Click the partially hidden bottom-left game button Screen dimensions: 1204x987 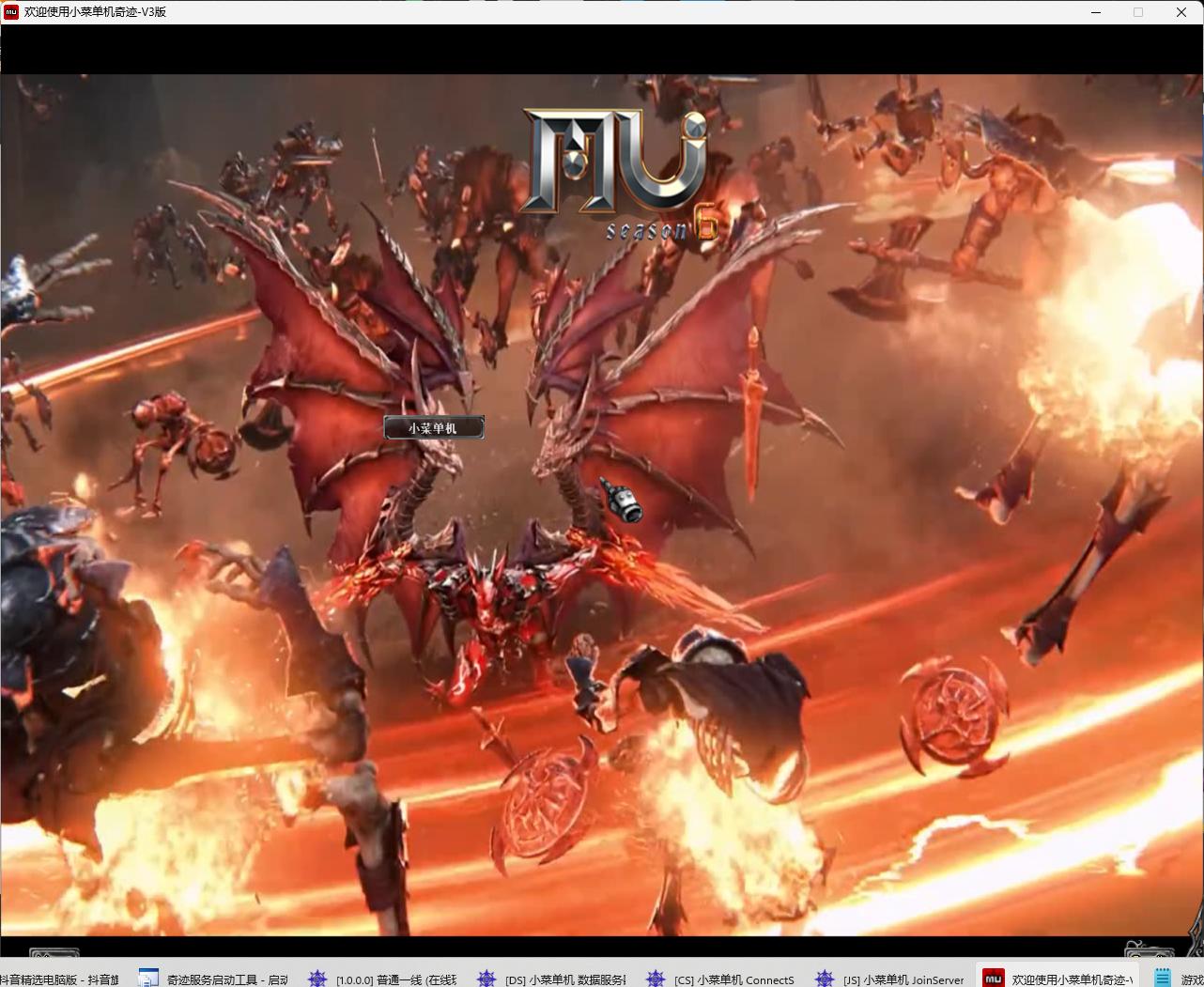click(x=54, y=954)
